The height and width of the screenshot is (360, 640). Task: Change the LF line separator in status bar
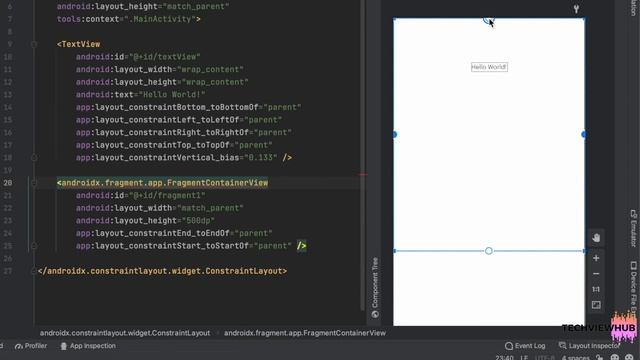pyautogui.click(x=524, y=358)
